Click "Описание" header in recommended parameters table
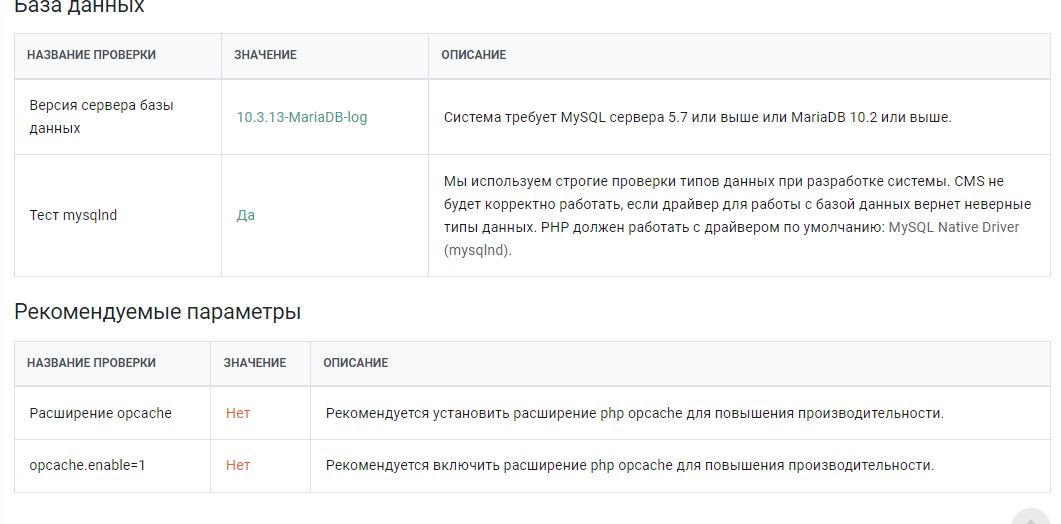Image resolution: width=1061 pixels, height=524 pixels. click(355, 363)
